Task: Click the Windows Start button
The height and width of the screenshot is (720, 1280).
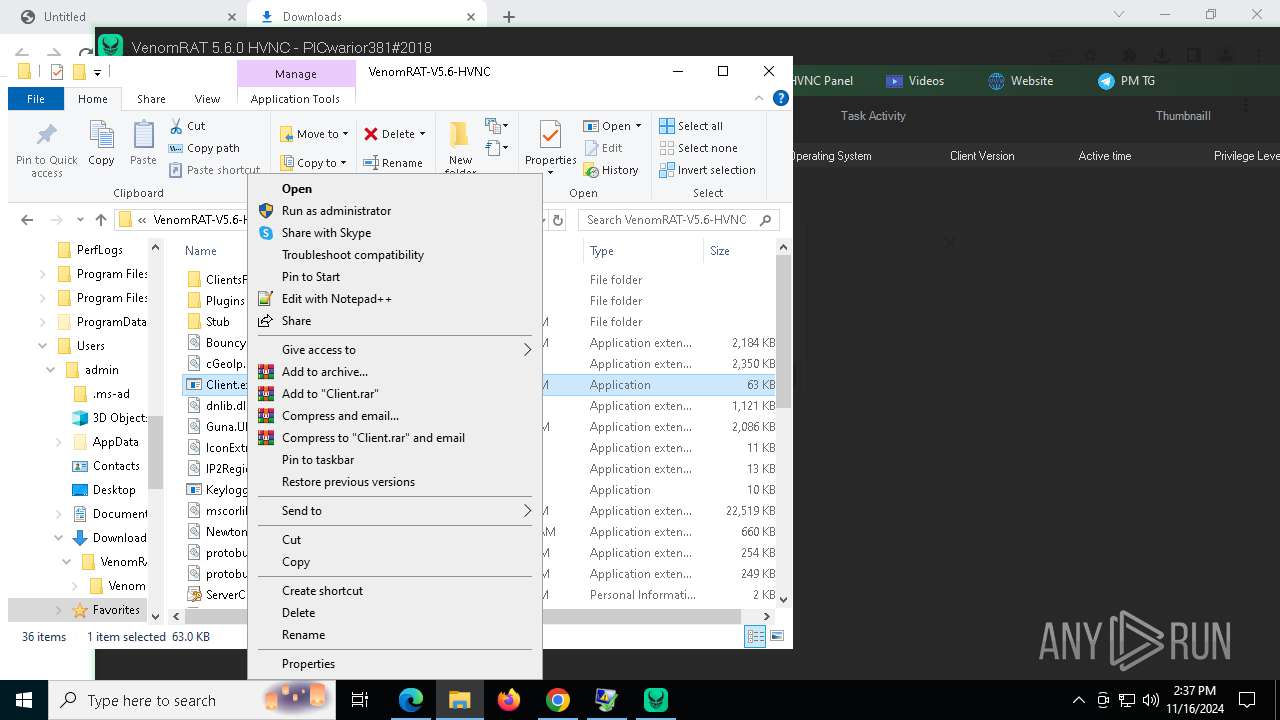Action: [x=24, y=700]
